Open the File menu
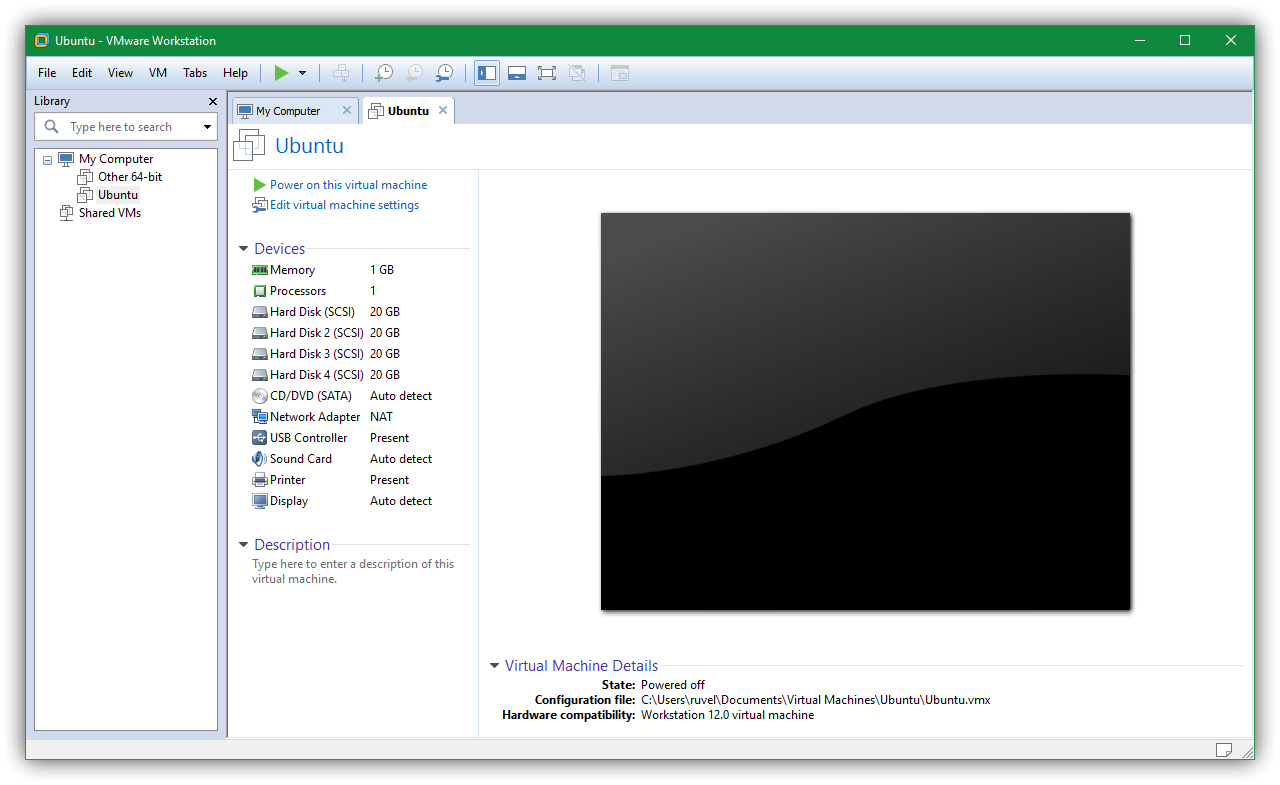 tap(47, 73)
